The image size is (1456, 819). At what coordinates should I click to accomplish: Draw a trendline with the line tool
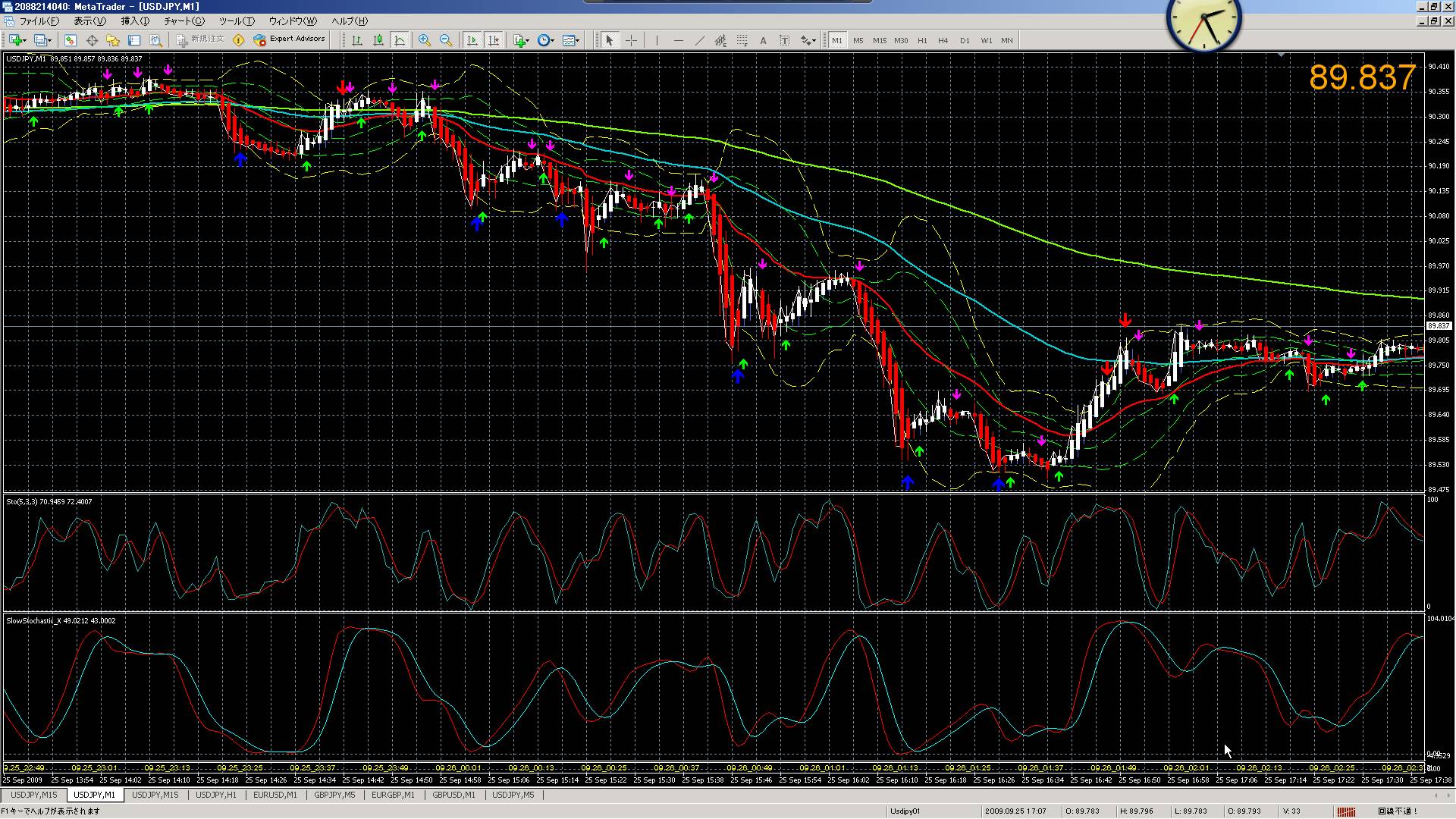pyautogui.click(x=699, y=40)
